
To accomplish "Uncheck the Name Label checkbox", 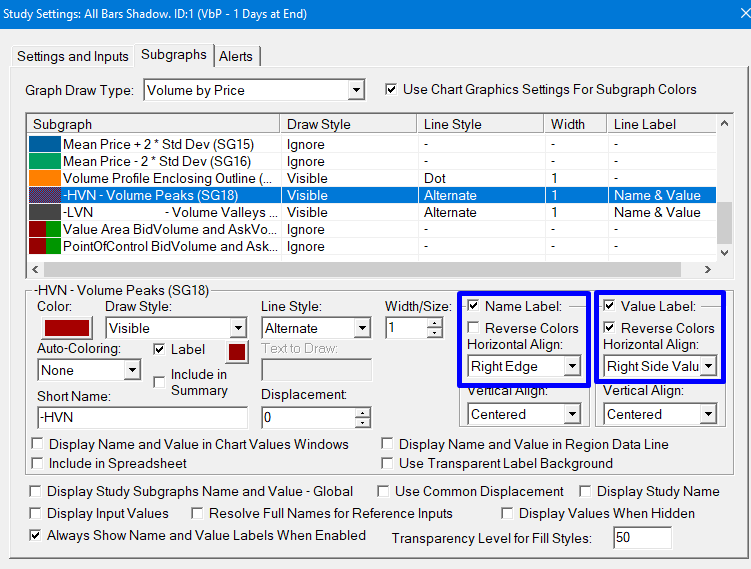I will click(x=472, y=305).
